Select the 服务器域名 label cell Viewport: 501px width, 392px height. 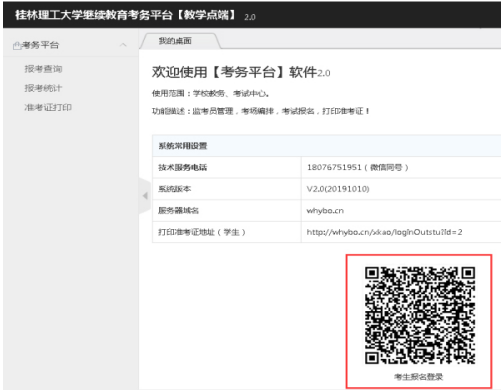[227, 210]
